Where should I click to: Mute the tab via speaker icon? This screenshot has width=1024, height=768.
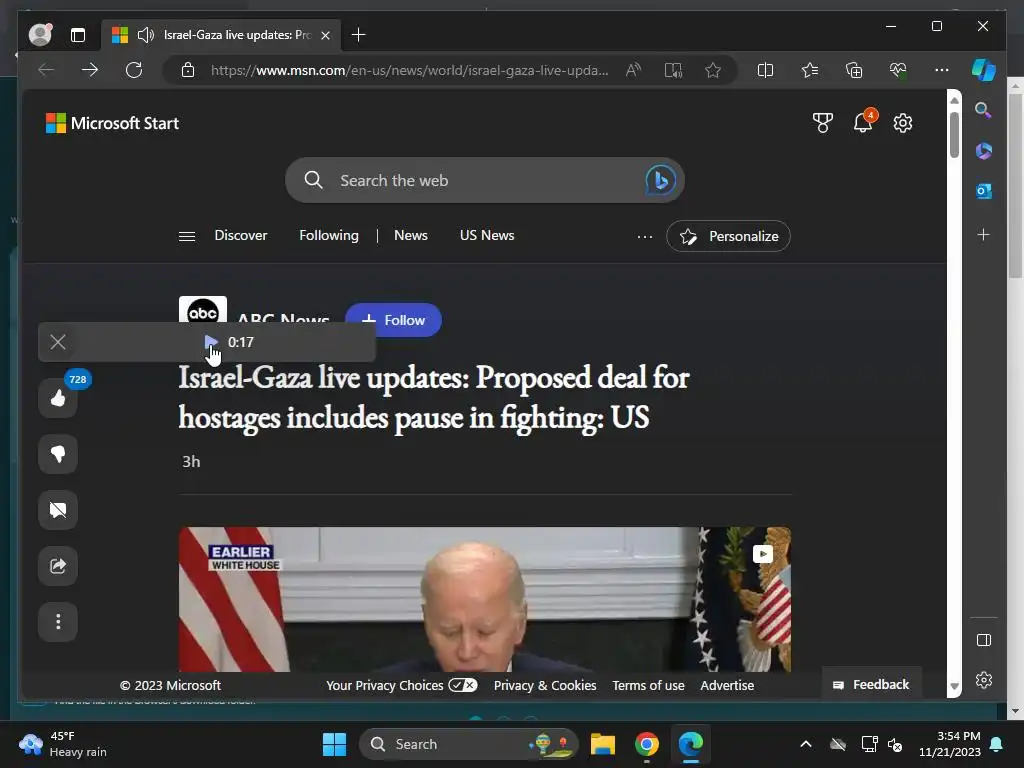[146, 35]
